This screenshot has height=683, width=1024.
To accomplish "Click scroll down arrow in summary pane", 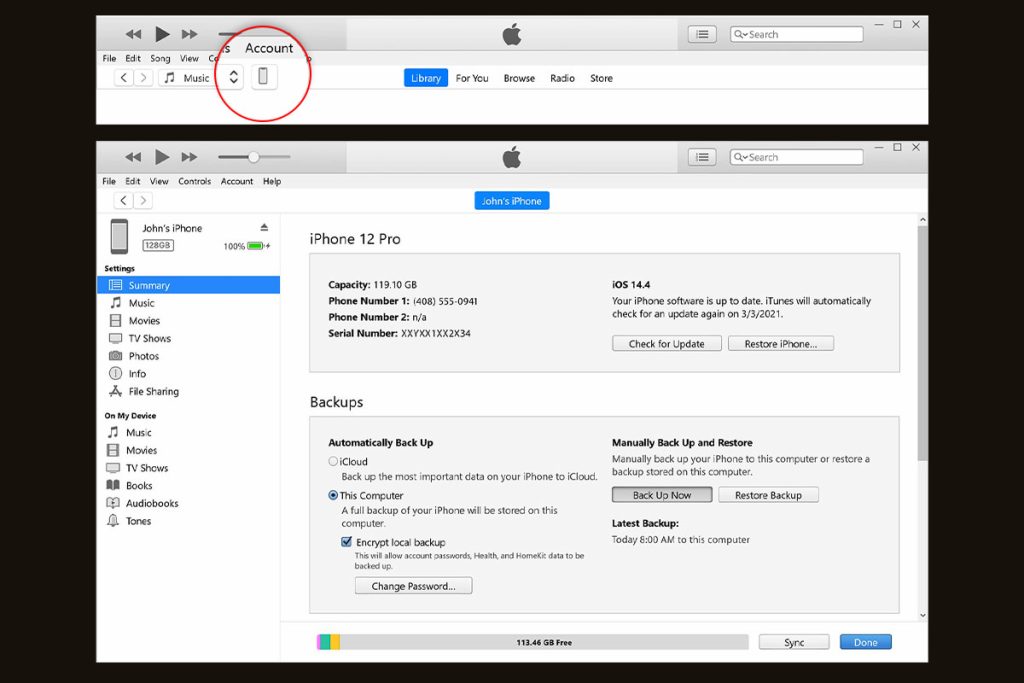I will click(922, 614).
